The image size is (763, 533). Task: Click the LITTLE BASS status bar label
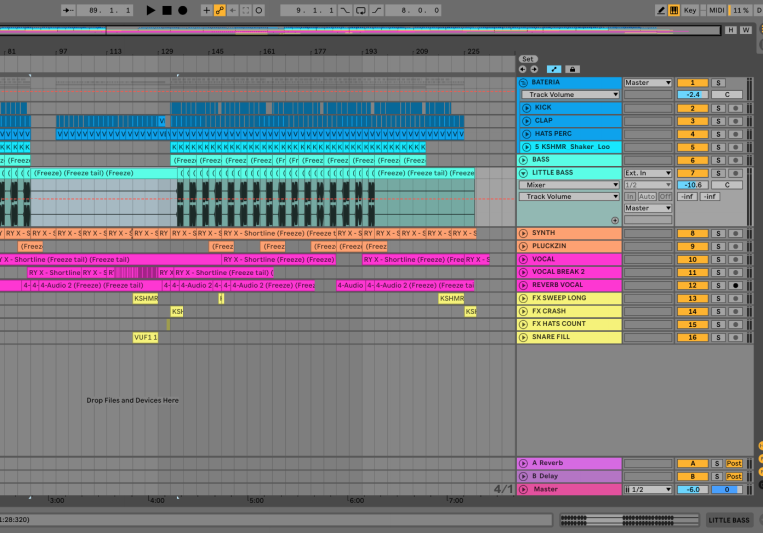(x=728, y=520)
